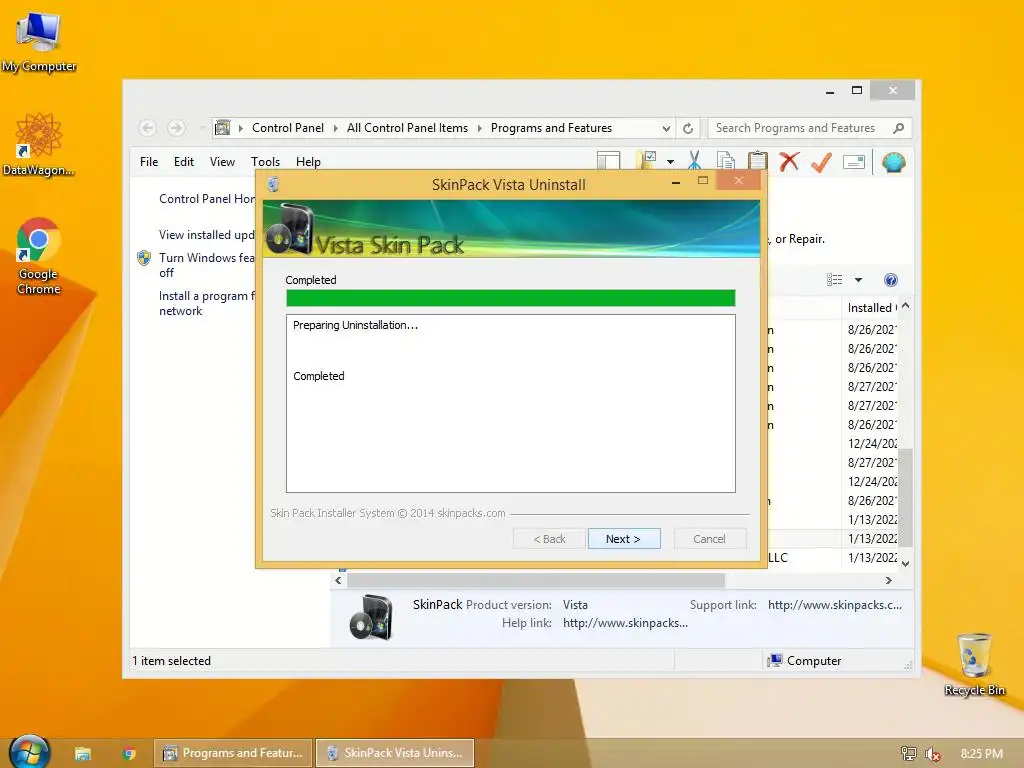Click the skinpacks Help link URL

(x=625, y=623)
